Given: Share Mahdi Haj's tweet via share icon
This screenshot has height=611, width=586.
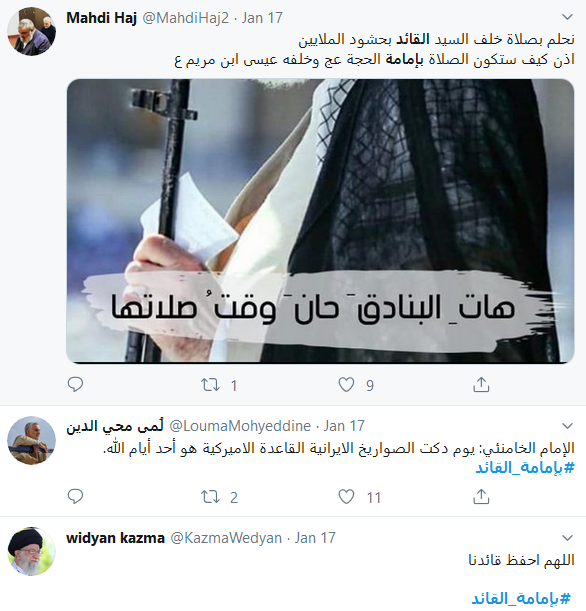Looking at the screenshot, I should (481, 384).
